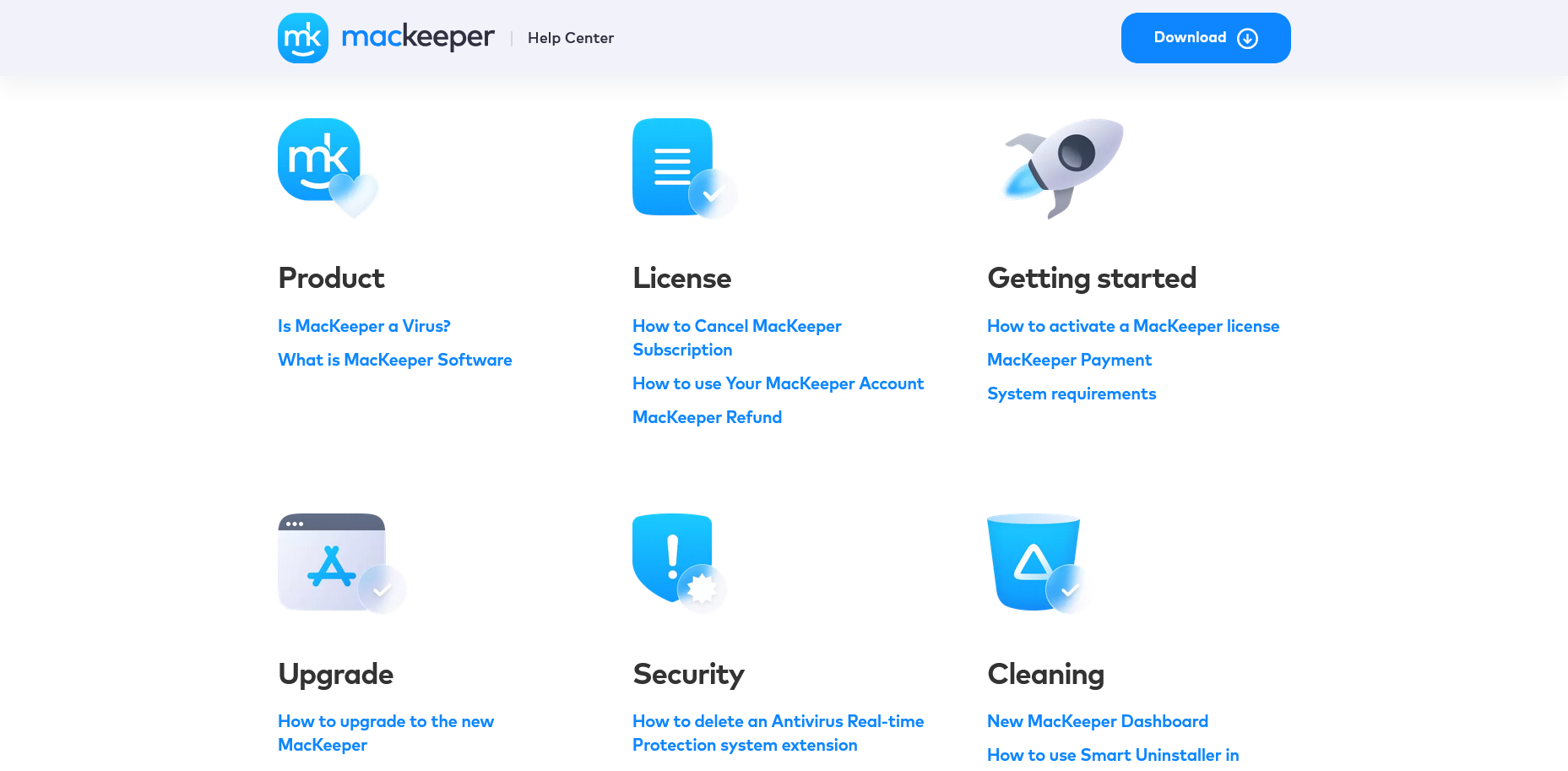
Task: Open the Cleaning category heading
Action: pos(1046,674)
